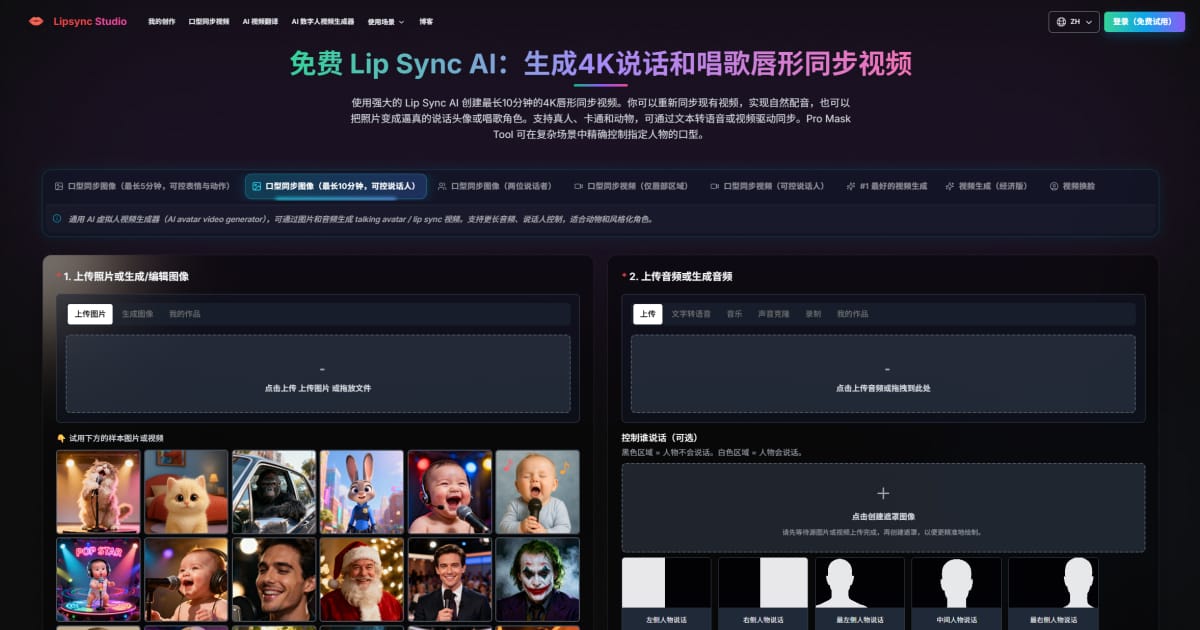Select tab 口型同步图像（最长5分钟，可控表情与动作）
This screenshot has width=1200, height=630.
pyautogui.click(x=142, y=186)
